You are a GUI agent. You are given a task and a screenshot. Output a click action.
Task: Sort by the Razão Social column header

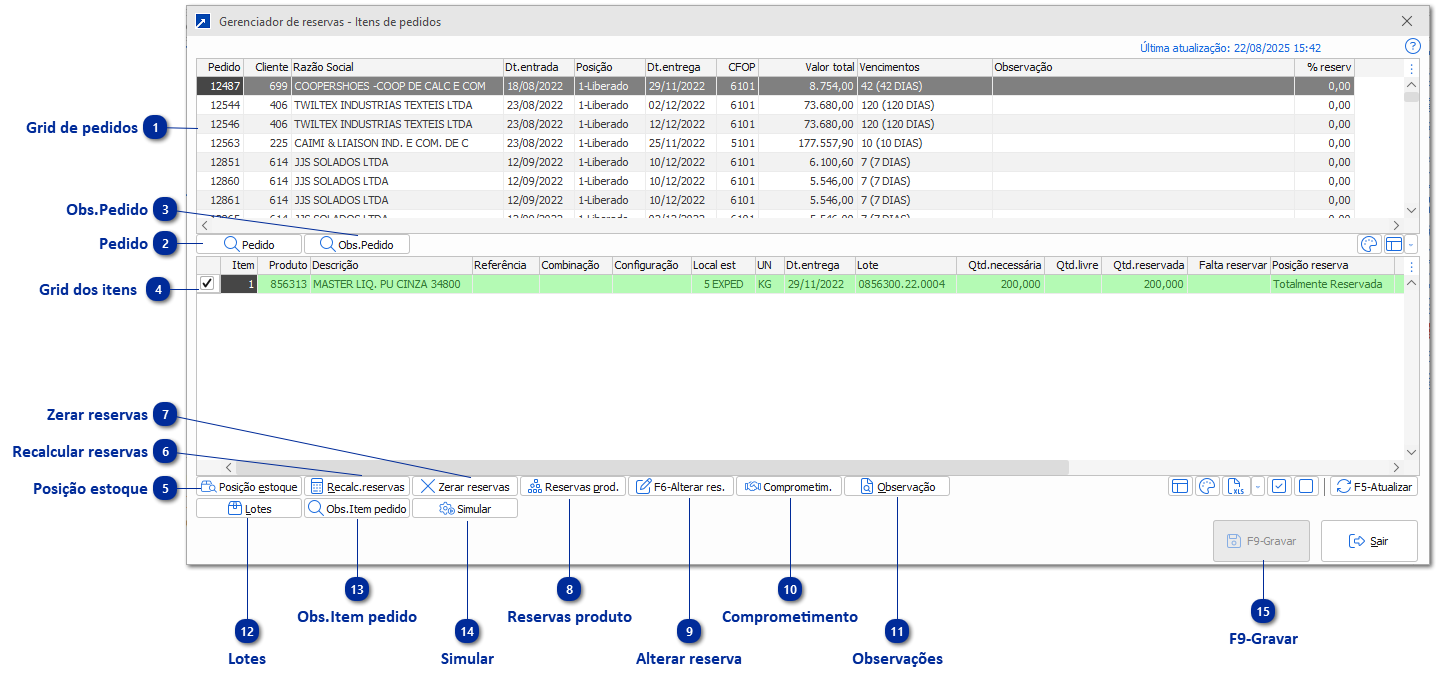point(395,67)
